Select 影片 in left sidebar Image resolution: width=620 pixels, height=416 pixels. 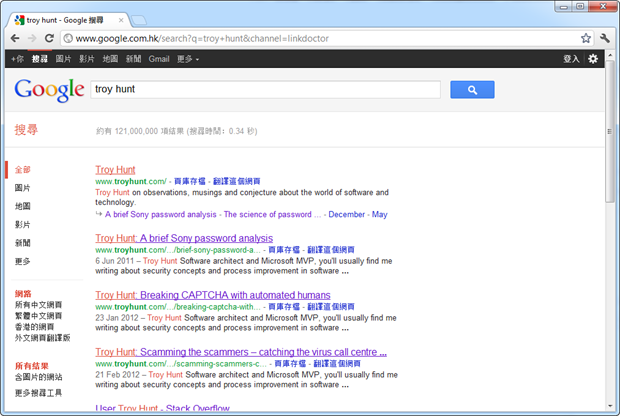(x=23, y=225)
